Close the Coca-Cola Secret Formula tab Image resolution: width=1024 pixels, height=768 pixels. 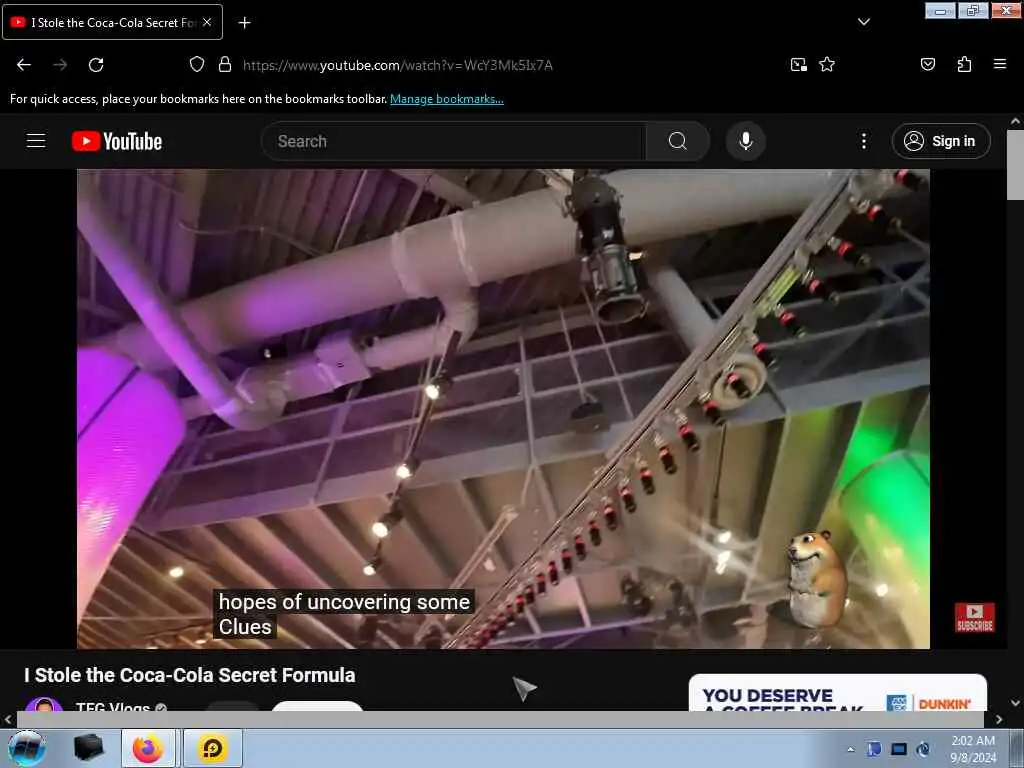click(x=207, y=22)
